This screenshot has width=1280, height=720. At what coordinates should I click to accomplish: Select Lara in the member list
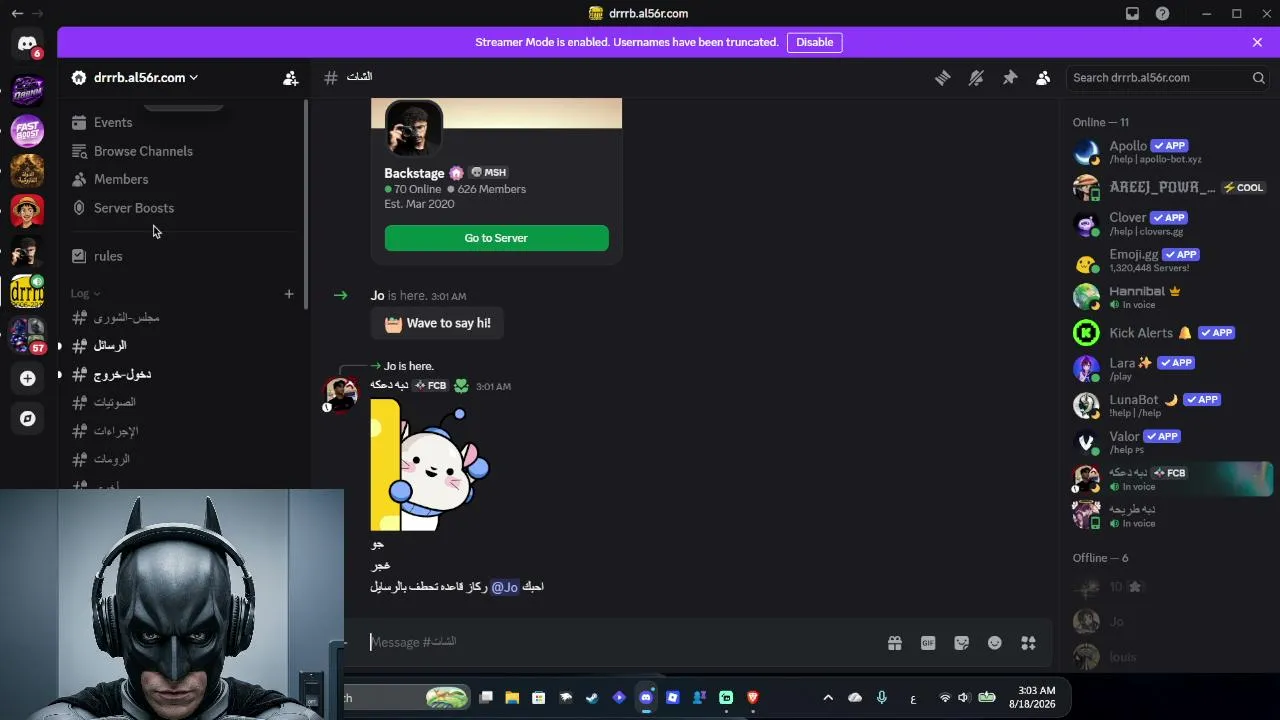coord(1169,368)
